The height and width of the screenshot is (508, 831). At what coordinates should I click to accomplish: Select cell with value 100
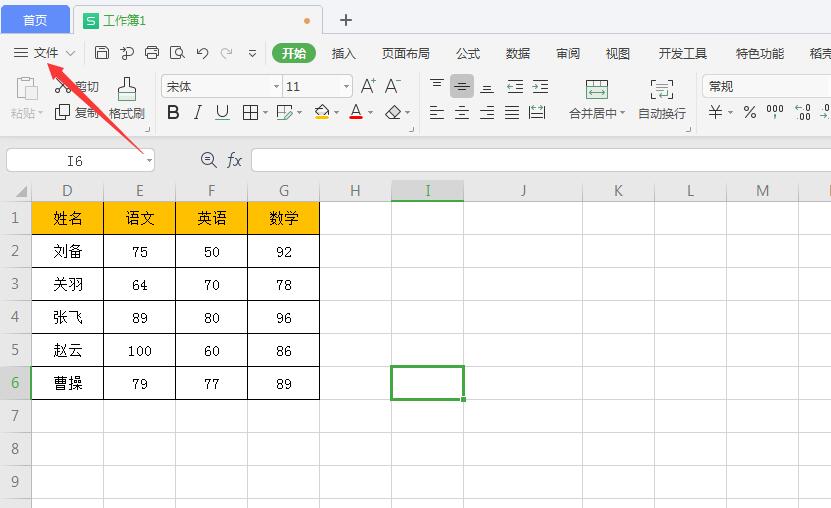click(x=140, y=350)
